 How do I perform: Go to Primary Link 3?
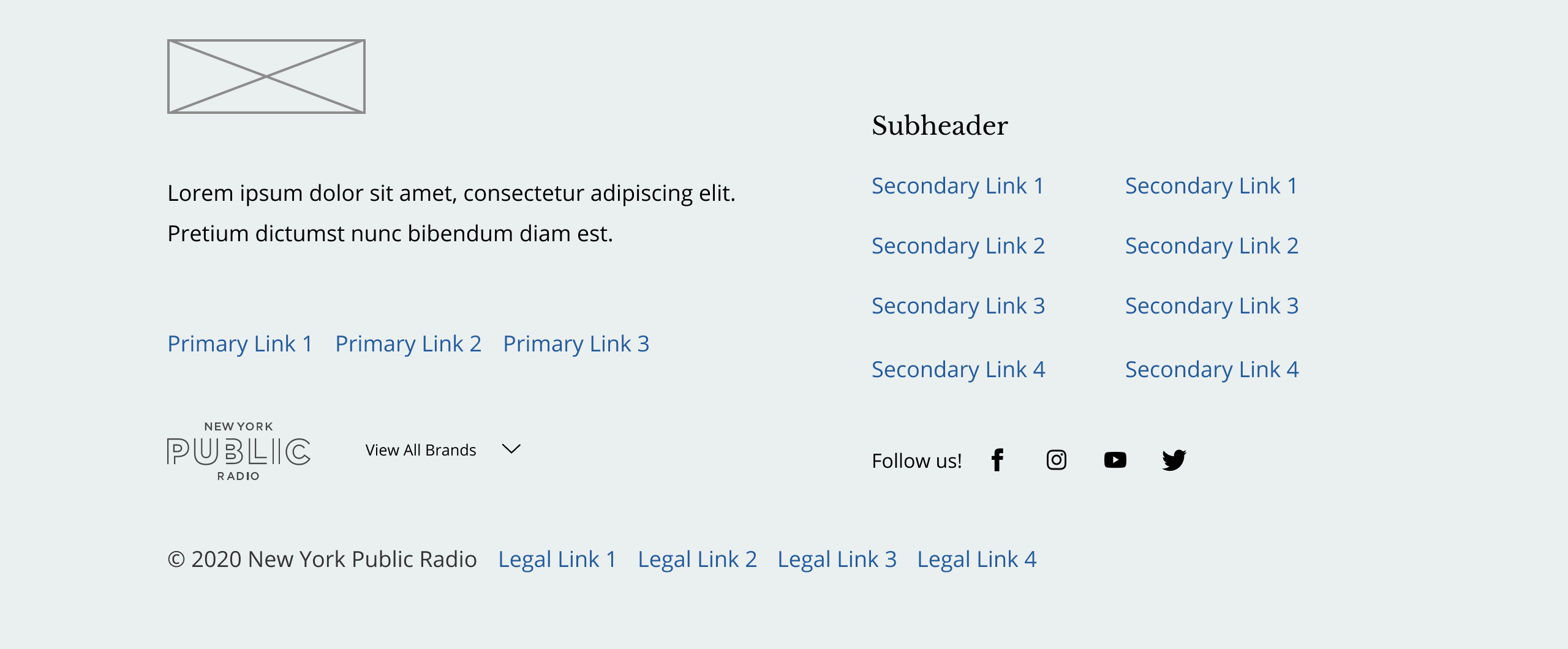[x=576, y=344]
